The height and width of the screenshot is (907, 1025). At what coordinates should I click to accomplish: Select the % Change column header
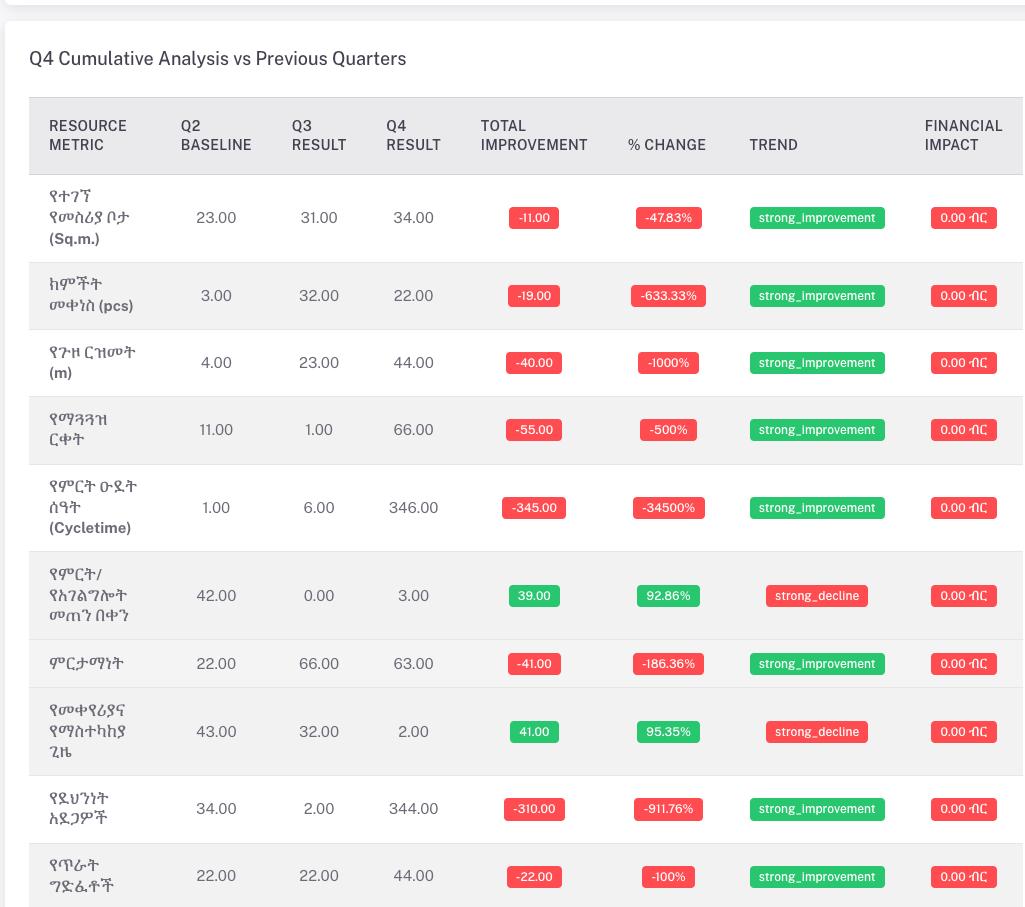(666, 145)
